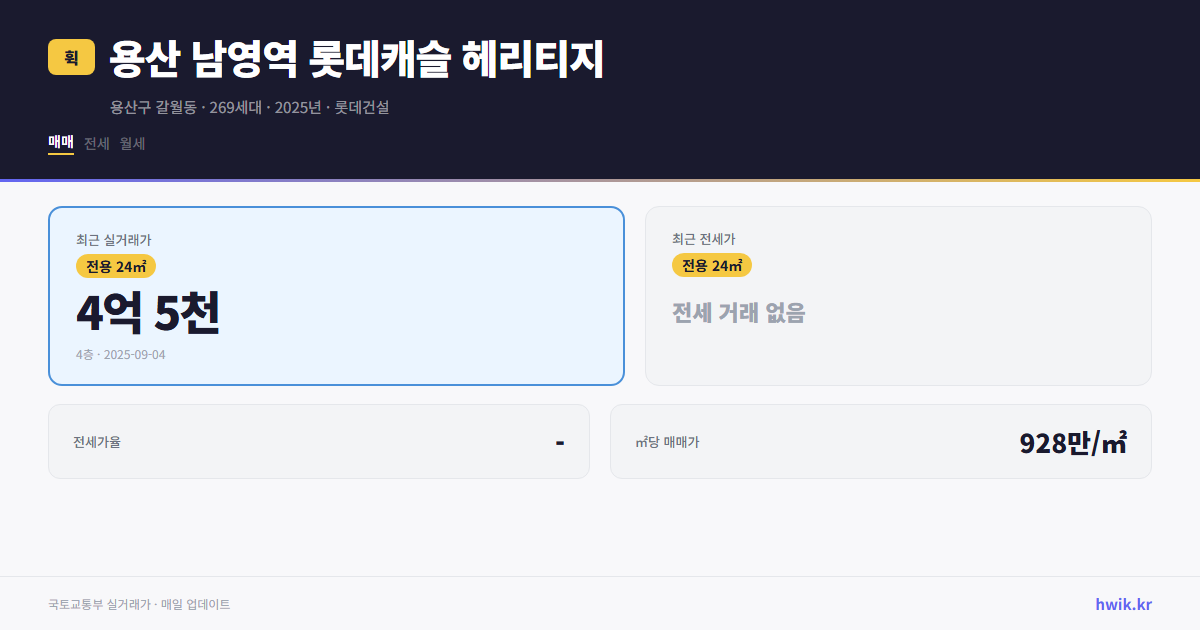The image size is (1200, 630).
Task: Select the 전용 24㎡ badge on sale price card
Action: [x=113, y=266]
